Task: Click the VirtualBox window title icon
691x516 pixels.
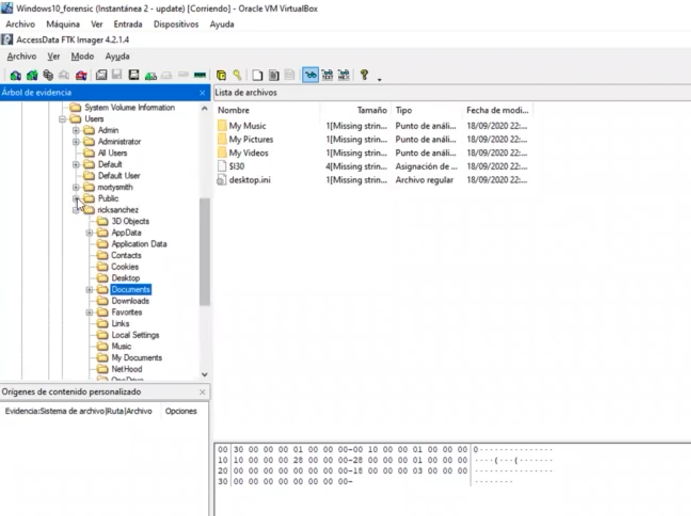Action: click(7, 8)
